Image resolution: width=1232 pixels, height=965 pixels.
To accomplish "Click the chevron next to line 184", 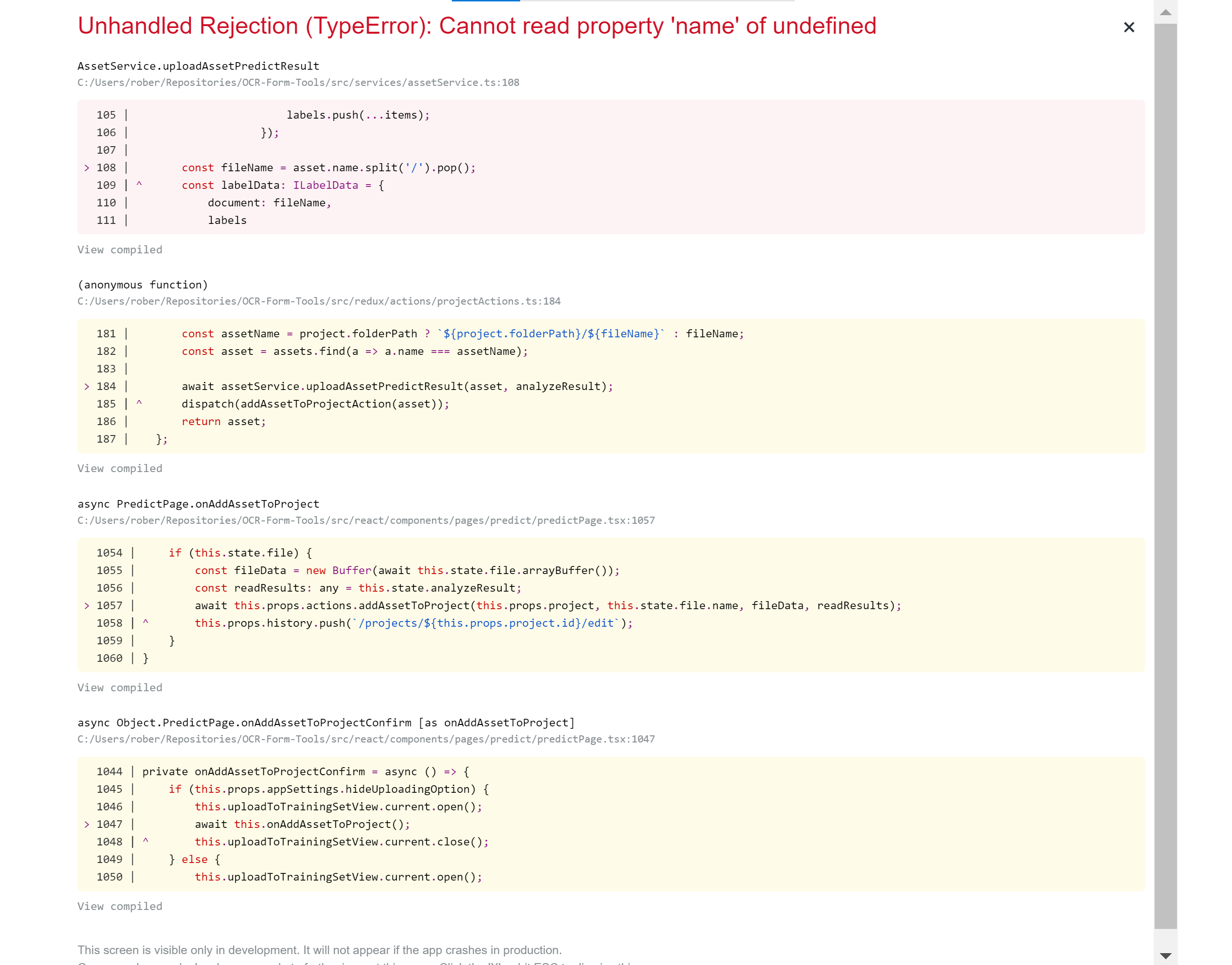I will coord(87,387).
